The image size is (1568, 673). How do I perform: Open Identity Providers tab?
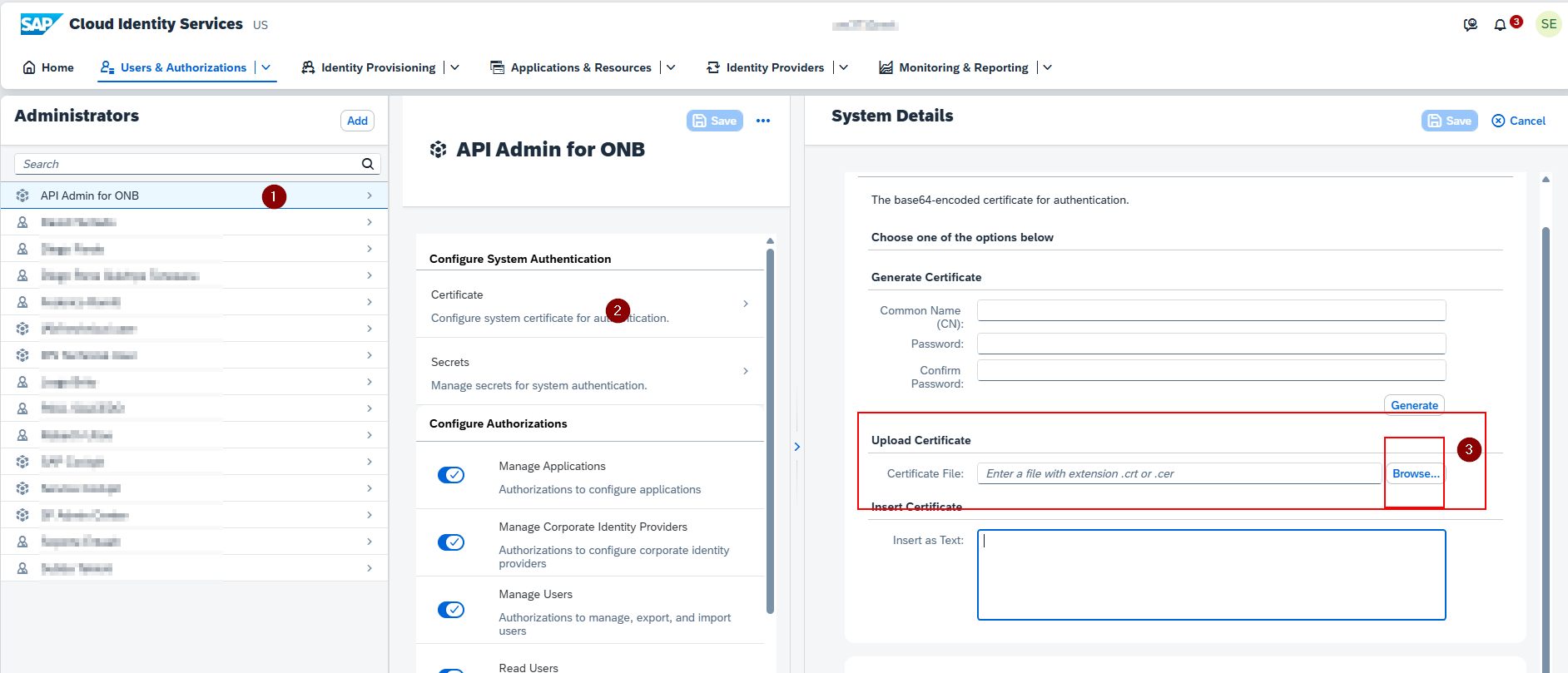(x=766, y=67)
